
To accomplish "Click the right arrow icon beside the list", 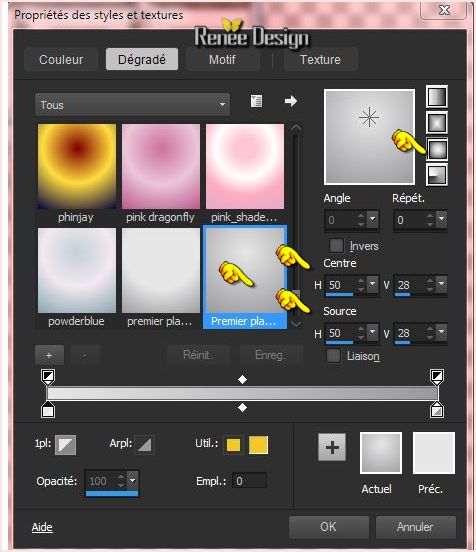I will [x=290, y=101].
